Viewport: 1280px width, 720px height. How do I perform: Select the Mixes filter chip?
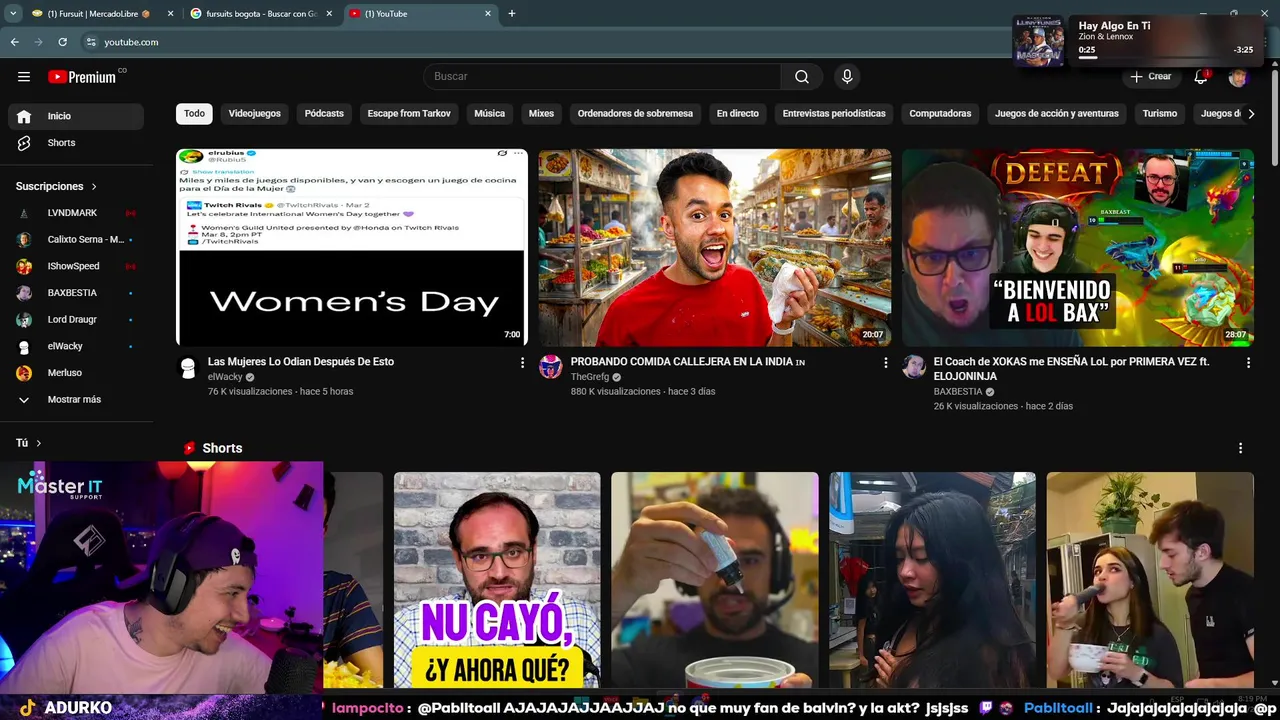541,114
